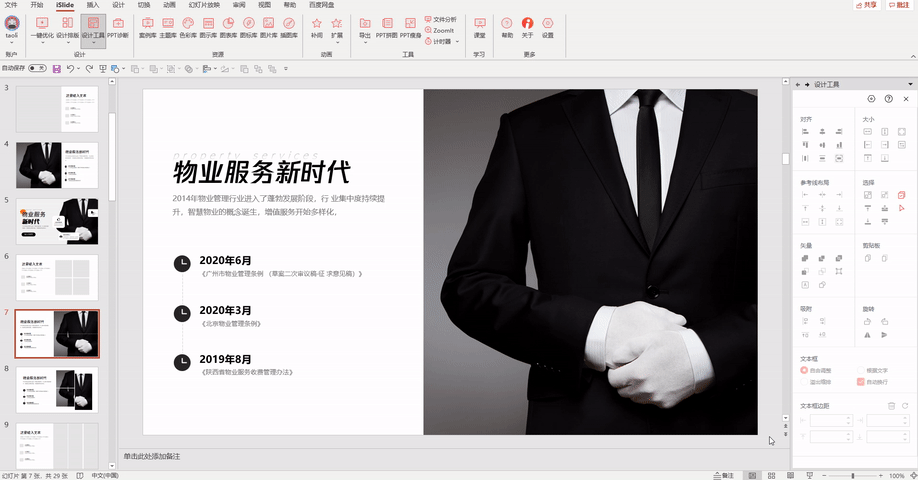Click the 共享 share button

pos(867,5)
